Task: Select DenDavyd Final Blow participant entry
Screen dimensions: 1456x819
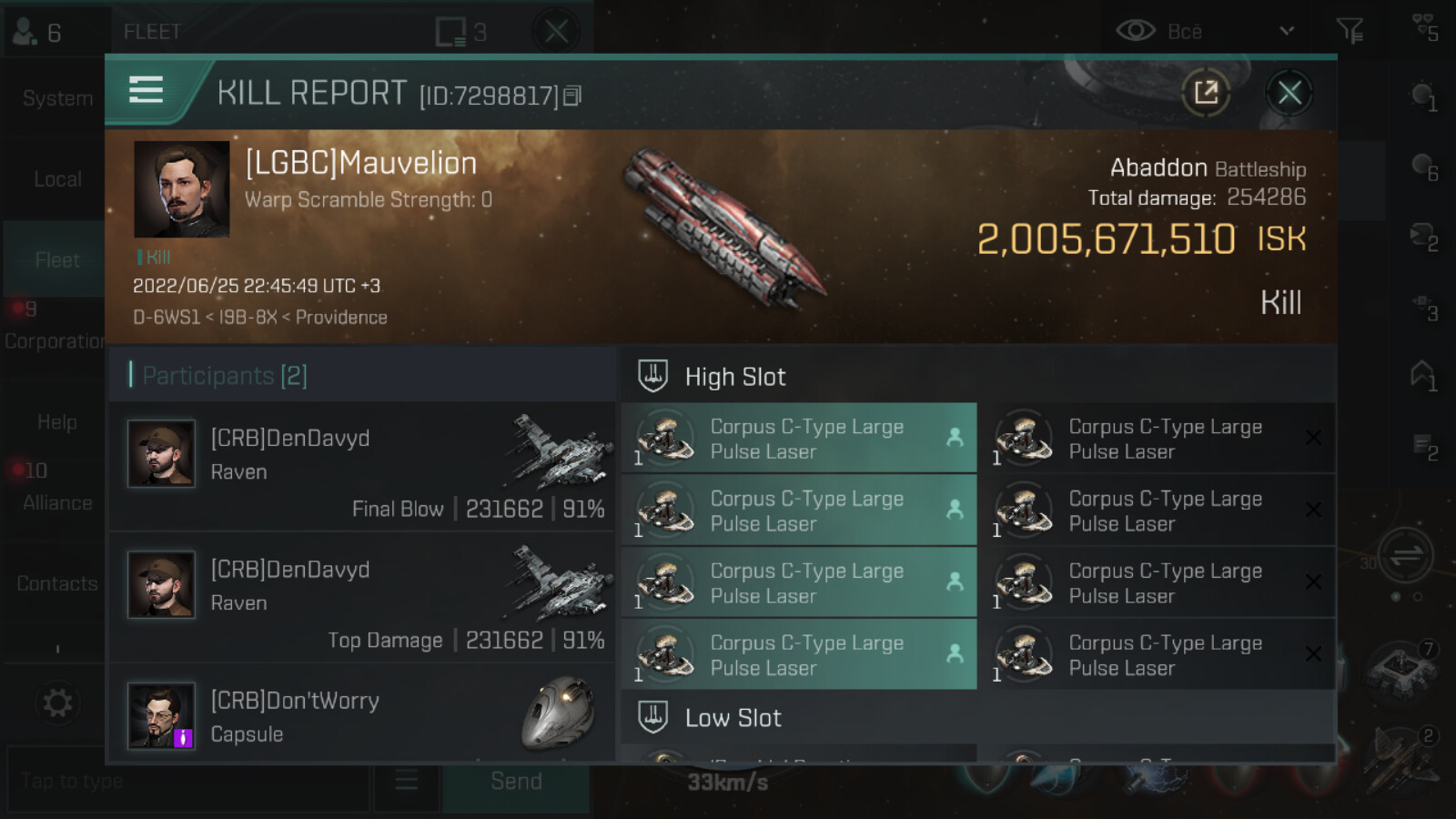Action: [x=362, y=467]
